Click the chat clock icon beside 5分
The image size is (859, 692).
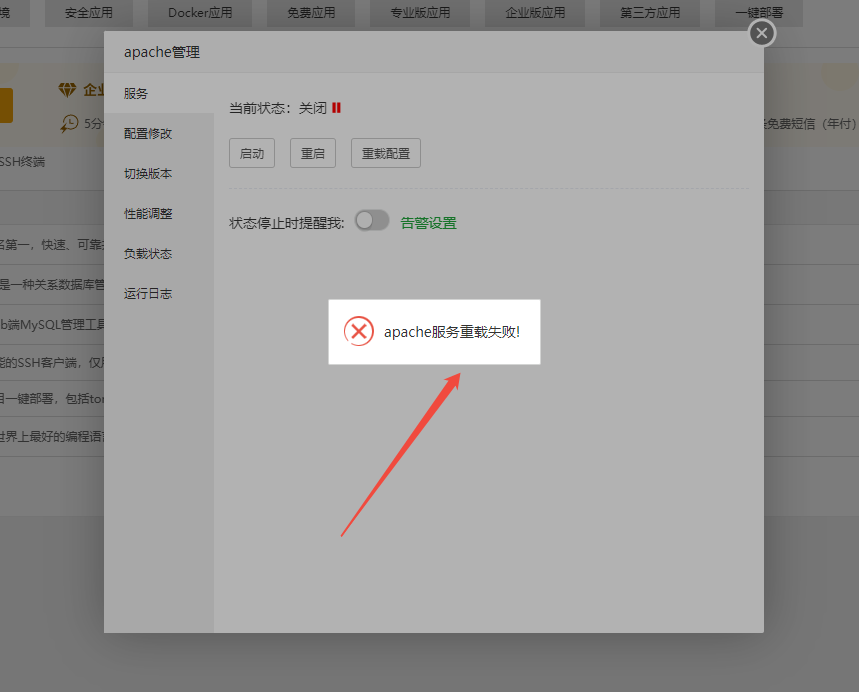click(x=70, y=123)
